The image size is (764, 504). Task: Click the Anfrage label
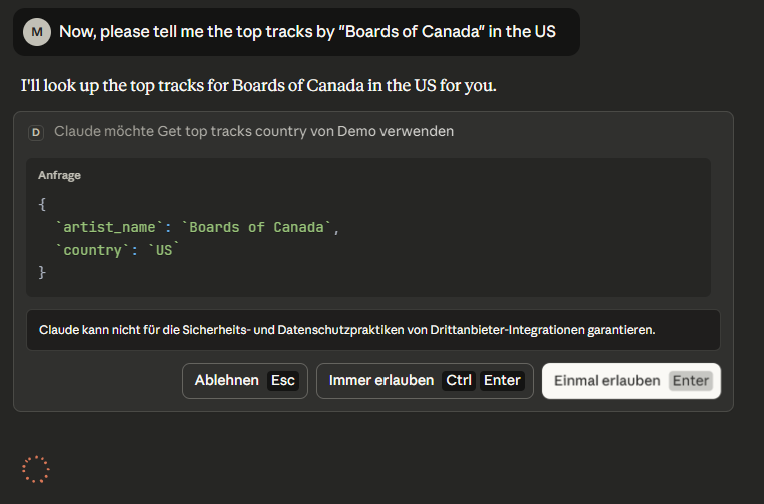pos(59,176)
